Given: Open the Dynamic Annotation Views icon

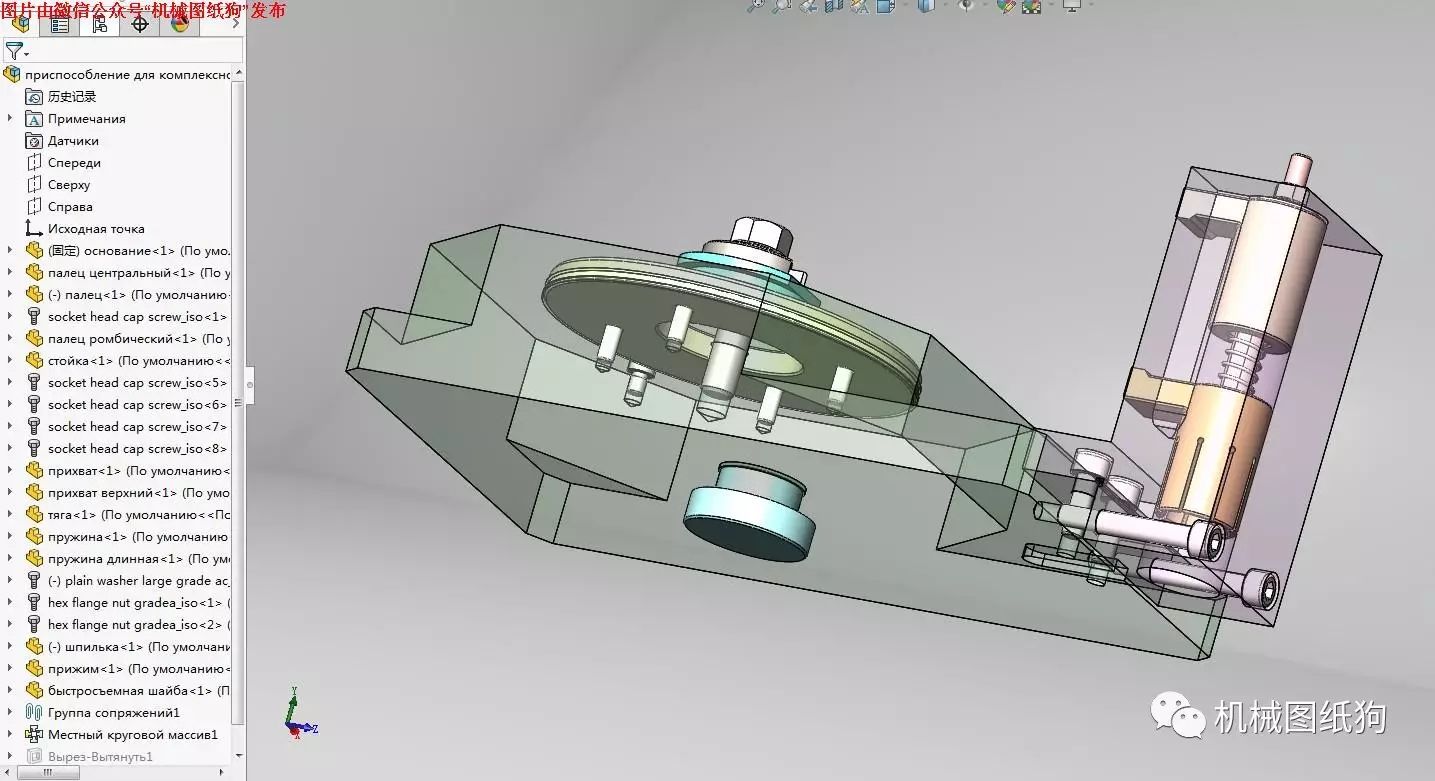Looking at the screenshot, I should [859, 6].
